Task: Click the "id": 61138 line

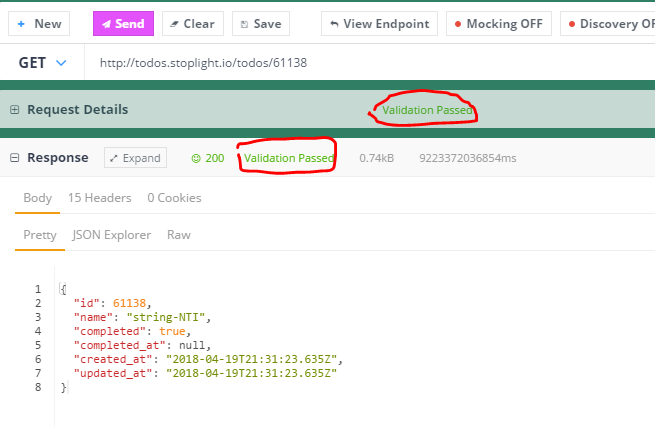Action: click(112, 303)
